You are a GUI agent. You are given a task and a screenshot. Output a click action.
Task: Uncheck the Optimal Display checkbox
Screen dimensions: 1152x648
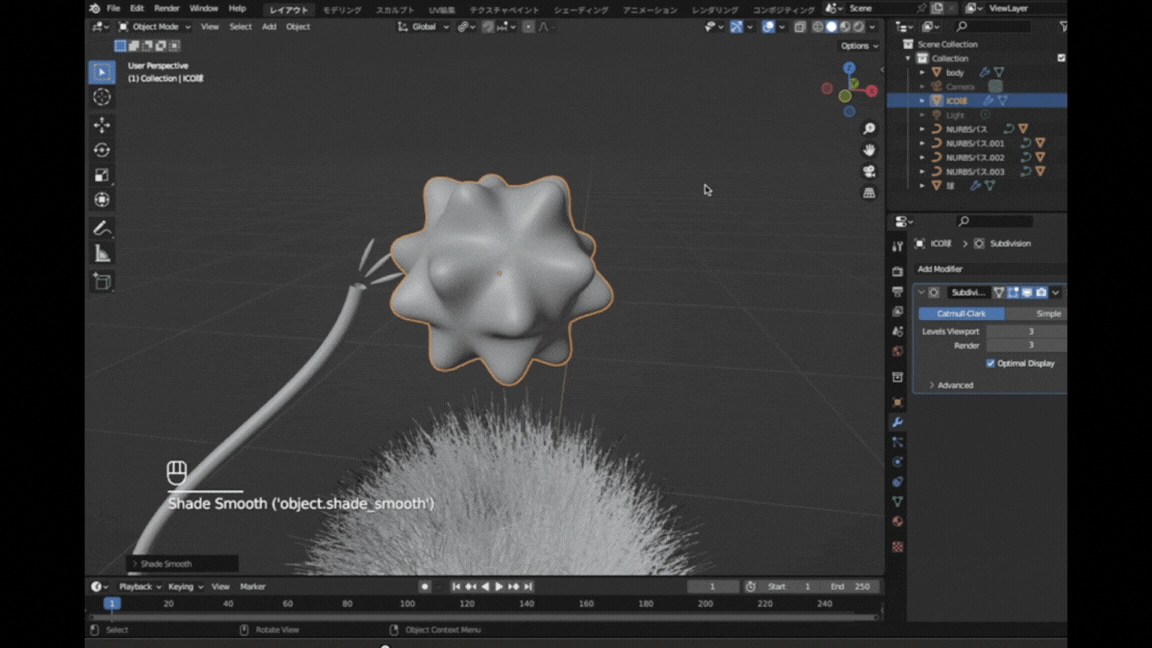(x=991, y=363)
